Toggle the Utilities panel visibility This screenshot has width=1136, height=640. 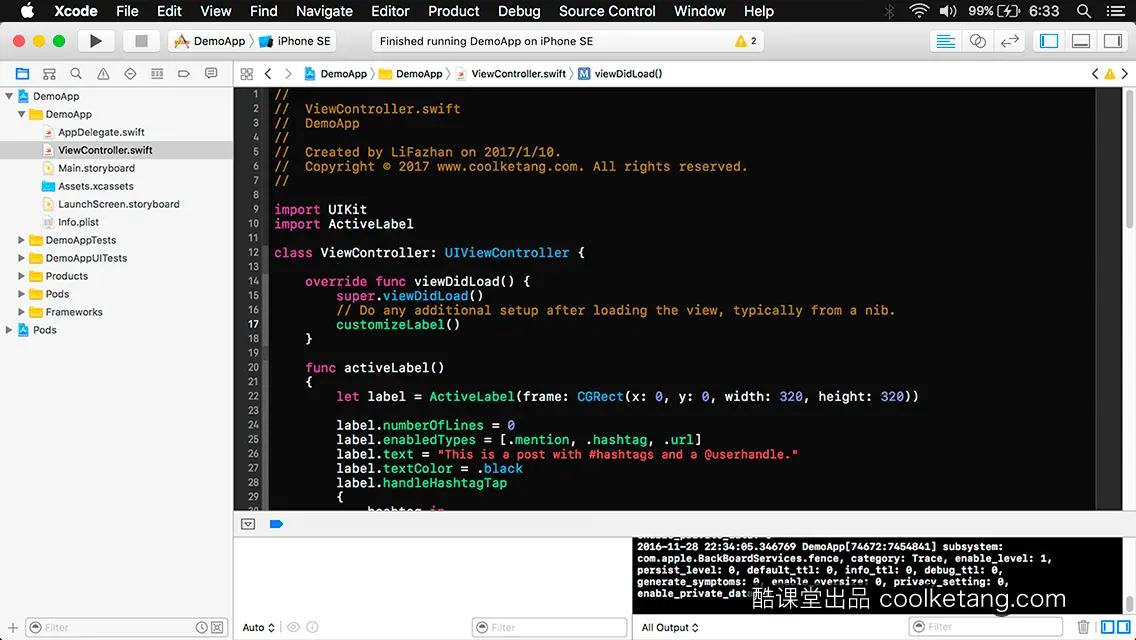[1113, 41]
